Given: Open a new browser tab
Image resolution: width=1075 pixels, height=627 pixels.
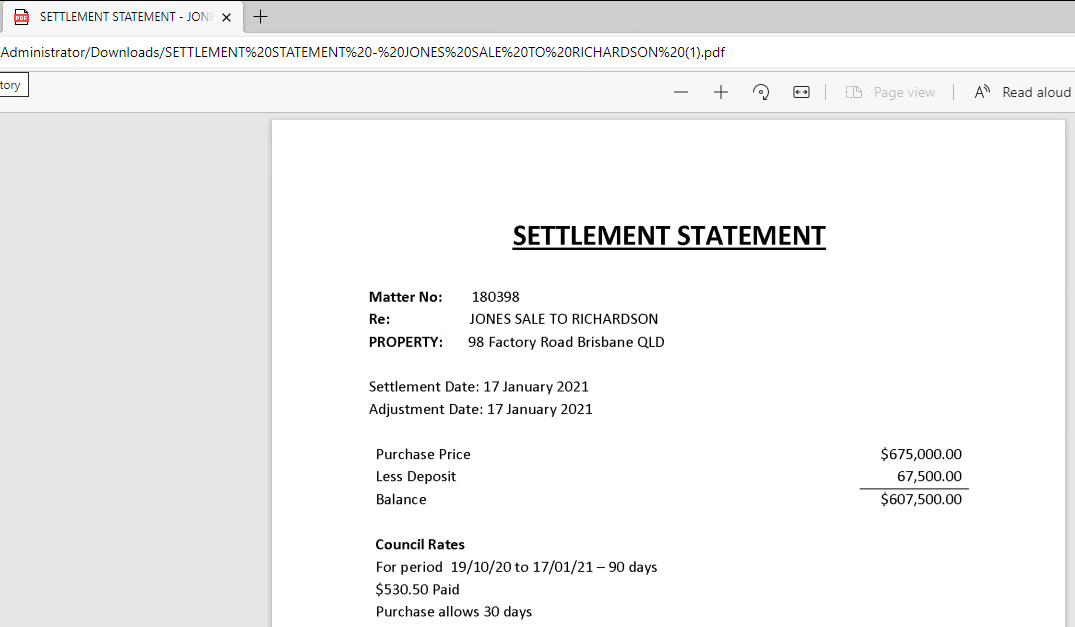Looking at the screenshot, I should coord(261,17).
